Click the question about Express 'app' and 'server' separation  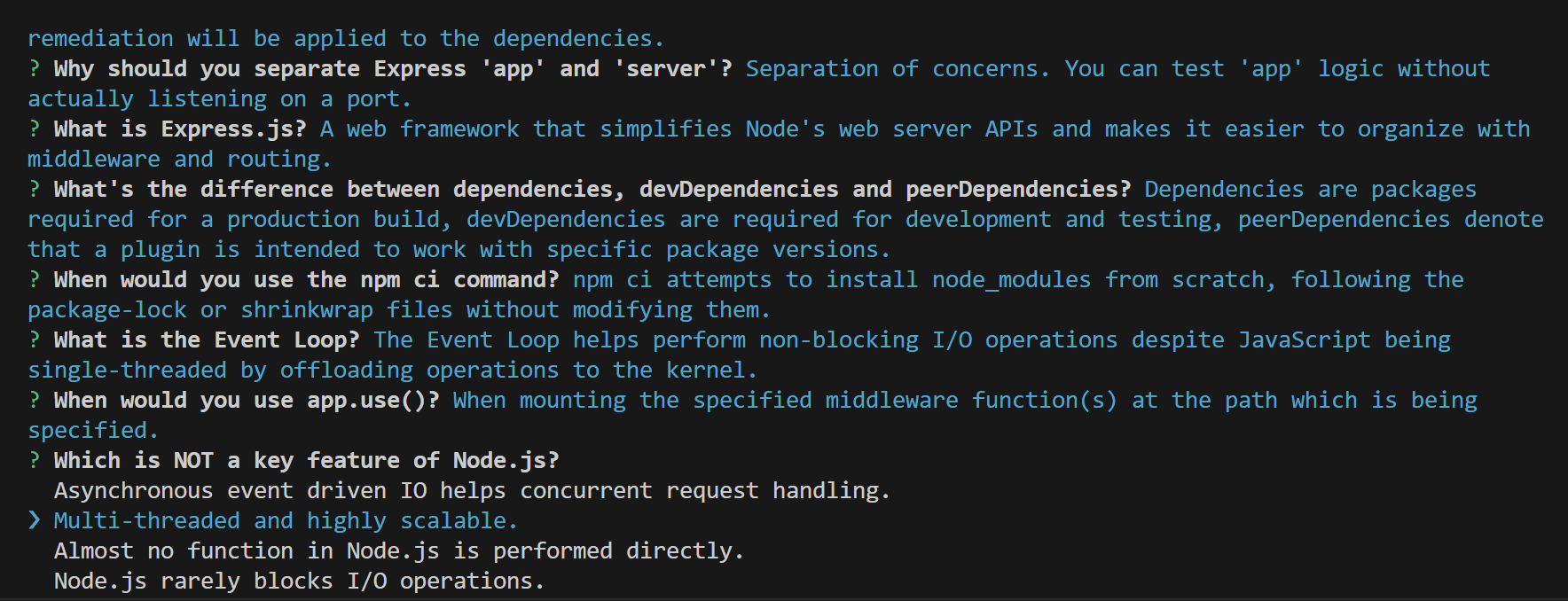[x=392, y=69]
